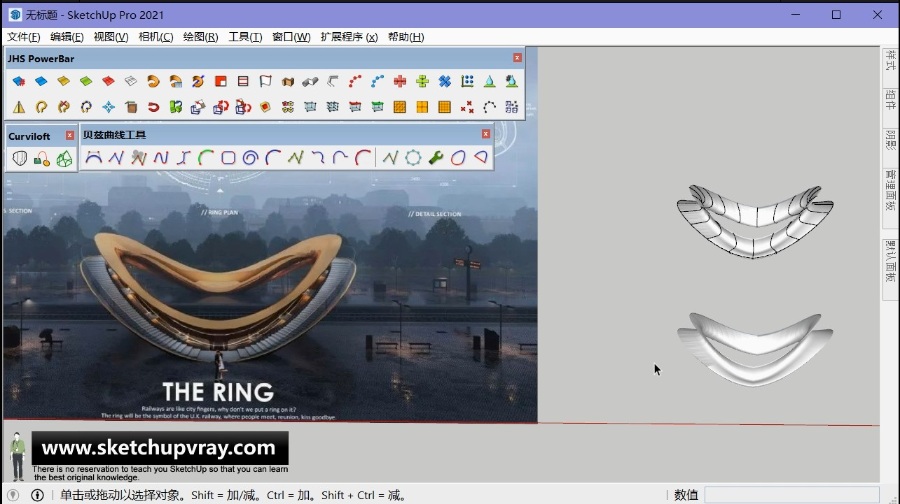Click the scattered red X marks icon
The height and width of the screenshot is (504, 900).
click(x=467, y=107)
